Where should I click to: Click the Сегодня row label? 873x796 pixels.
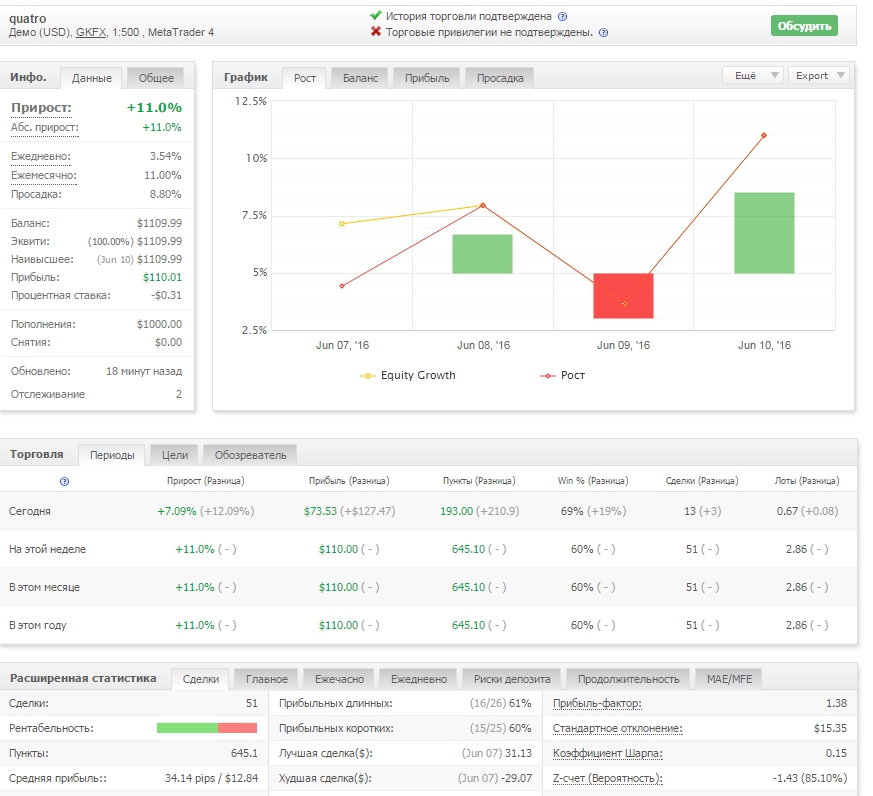(30, 512)
